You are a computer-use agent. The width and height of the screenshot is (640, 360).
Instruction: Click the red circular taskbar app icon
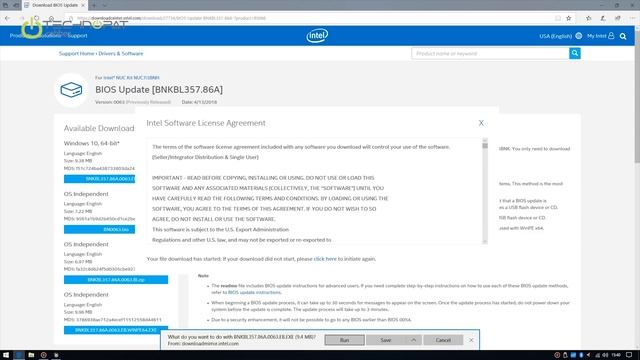(44, 355)
